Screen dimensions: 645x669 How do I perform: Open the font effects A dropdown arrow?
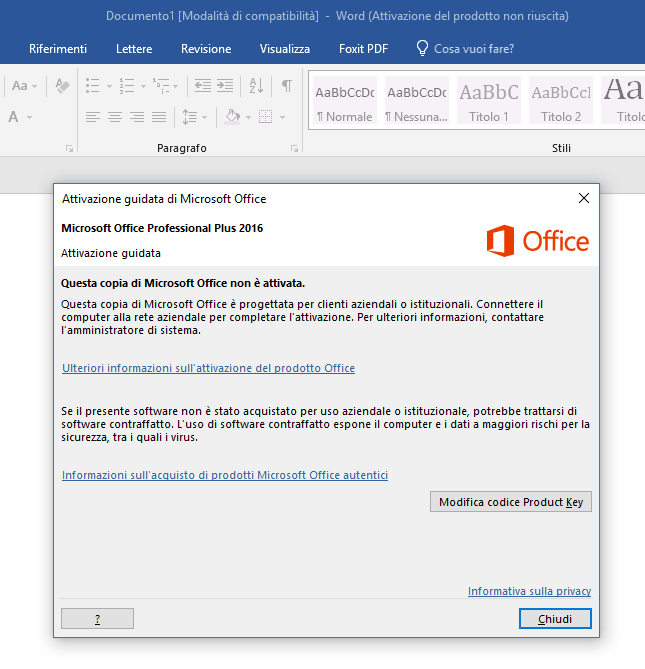(x=29, y=117)
